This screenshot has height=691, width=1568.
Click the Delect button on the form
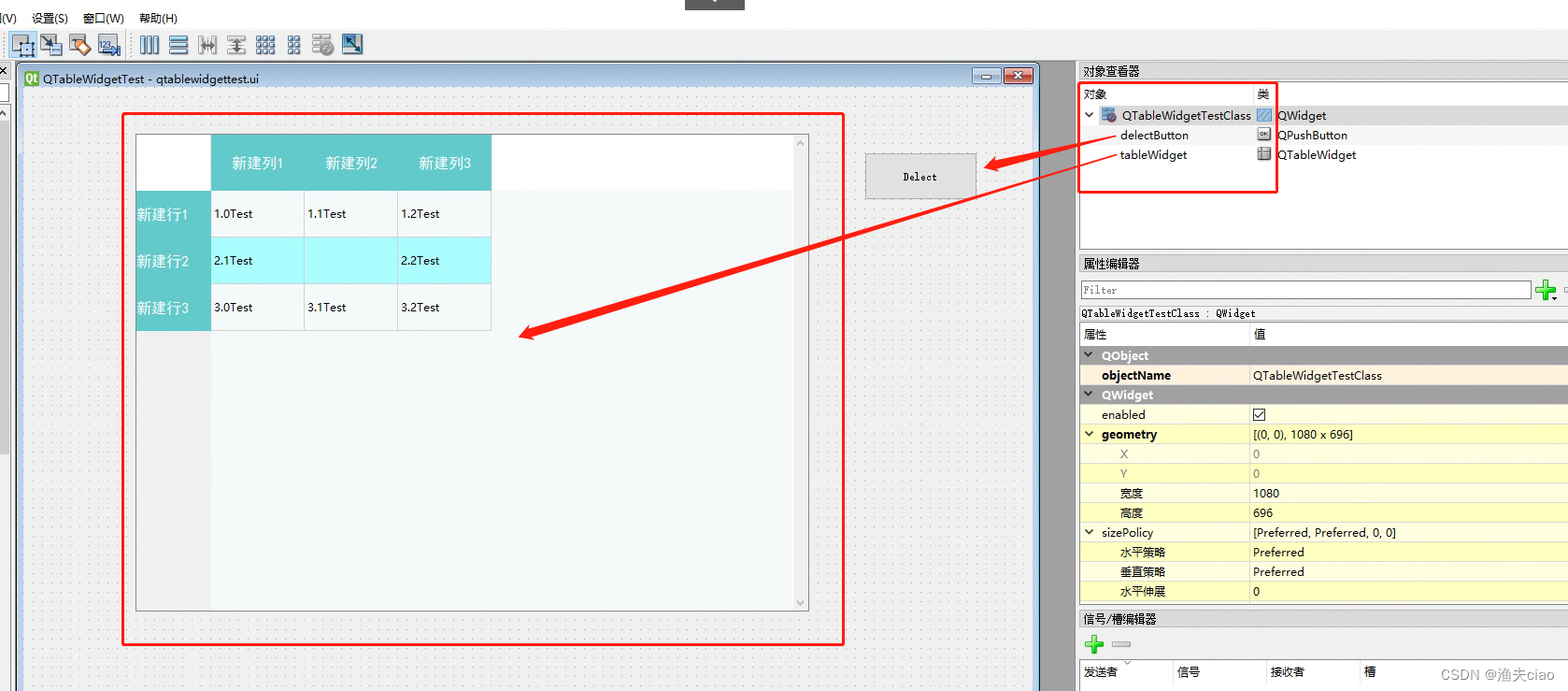(920, 177)
